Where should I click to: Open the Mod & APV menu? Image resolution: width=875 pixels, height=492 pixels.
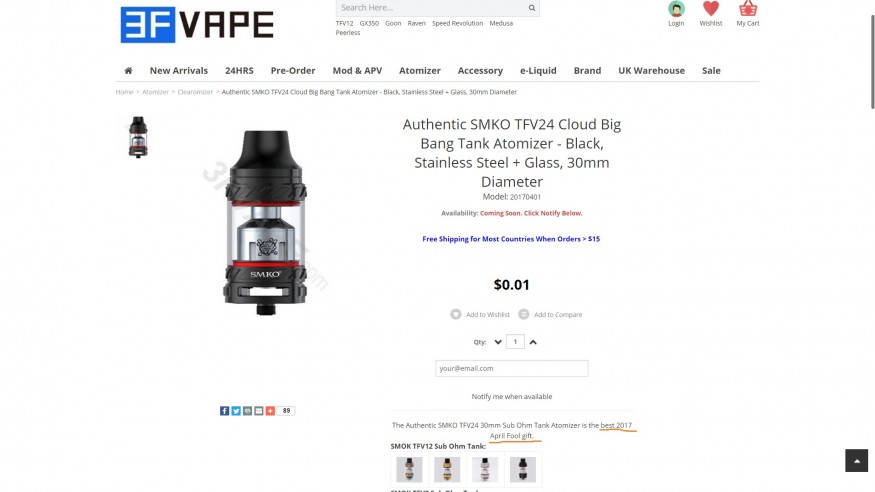357,70
